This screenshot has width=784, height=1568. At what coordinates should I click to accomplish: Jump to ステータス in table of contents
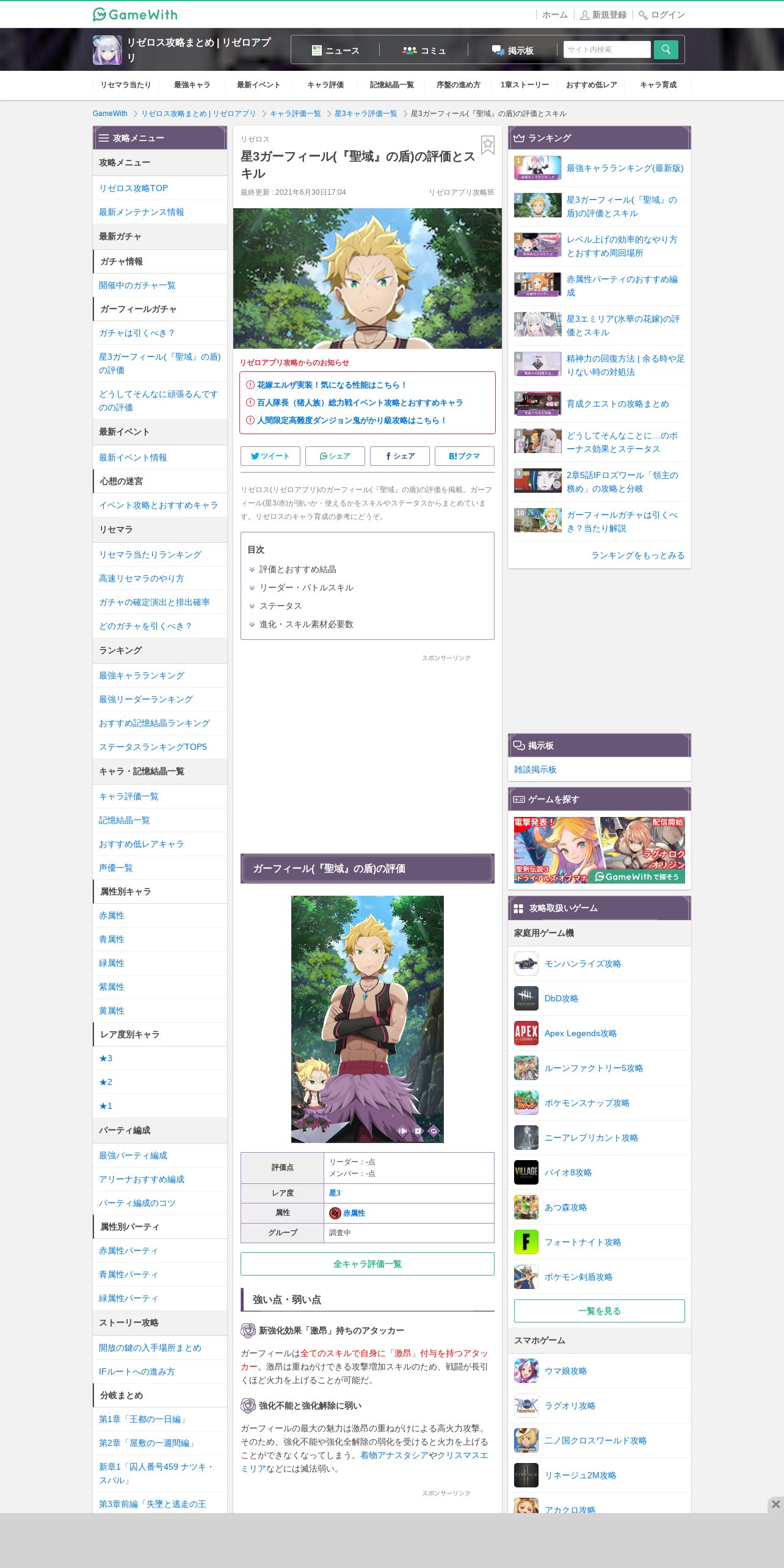tap(280, 606)
